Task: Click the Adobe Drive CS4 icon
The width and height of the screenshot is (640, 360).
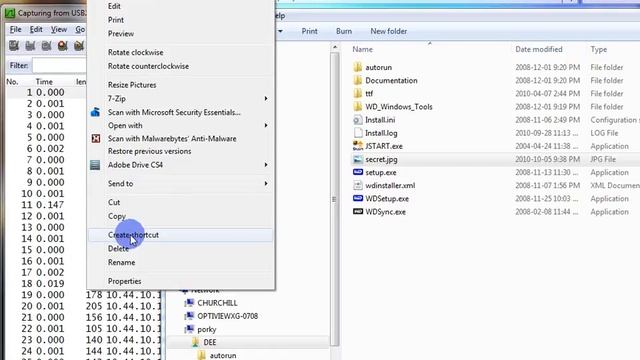Action: (x=95, y=165)
